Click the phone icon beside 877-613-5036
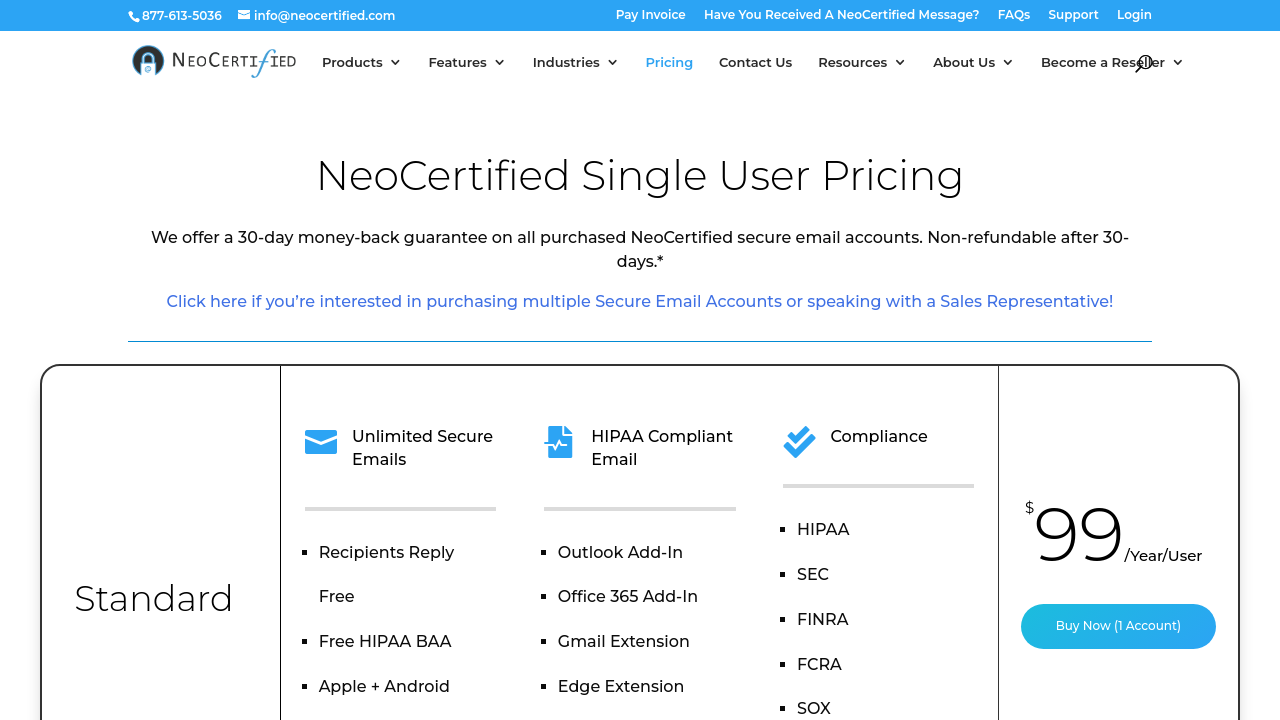The image size is (1280, 720). 134,16
